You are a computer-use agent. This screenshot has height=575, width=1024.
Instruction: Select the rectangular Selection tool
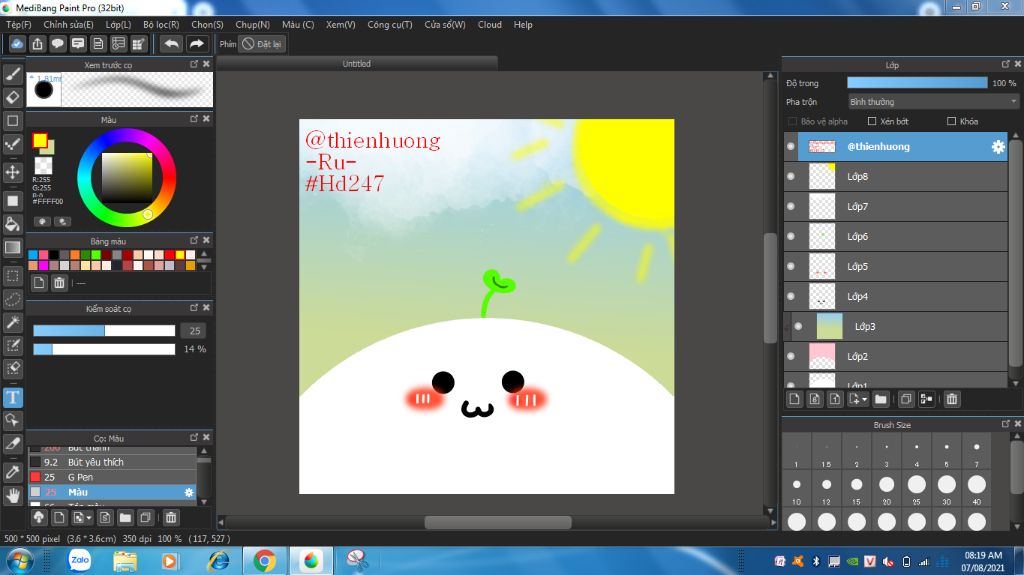(x=12, y=276)
